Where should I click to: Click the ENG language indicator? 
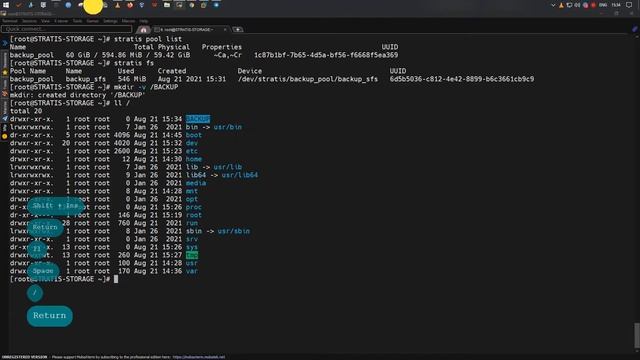pos(603,5)
